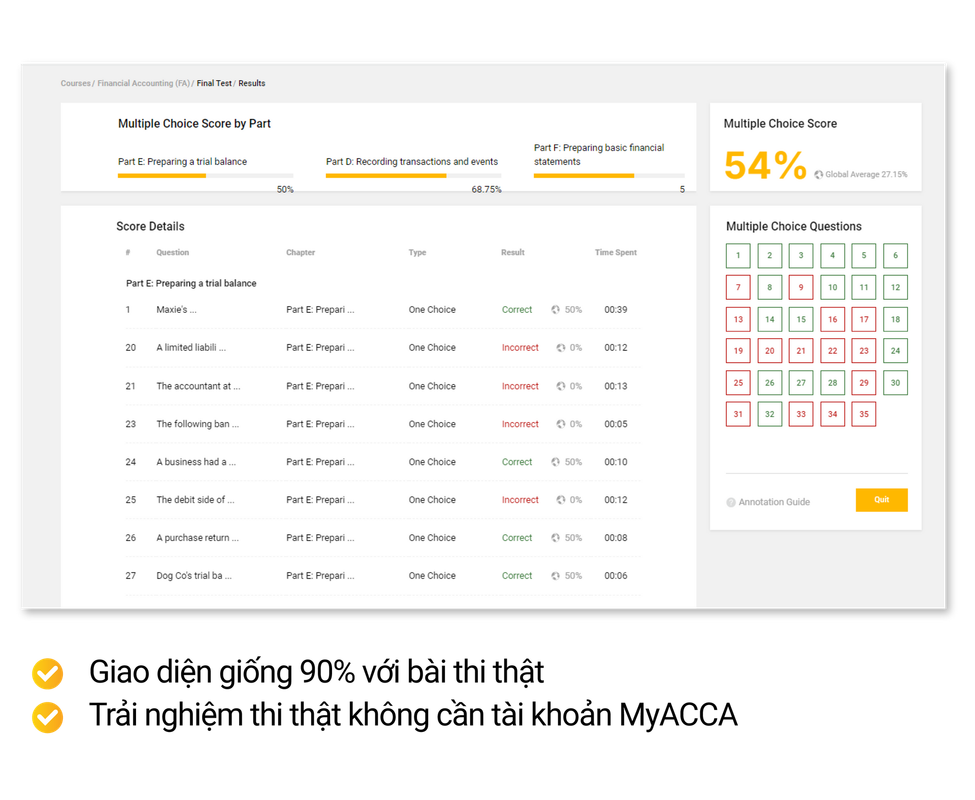This screenshot has height=800, width=975.
Task: Open 'The debit side of ...' question
Action: (382, 500)
